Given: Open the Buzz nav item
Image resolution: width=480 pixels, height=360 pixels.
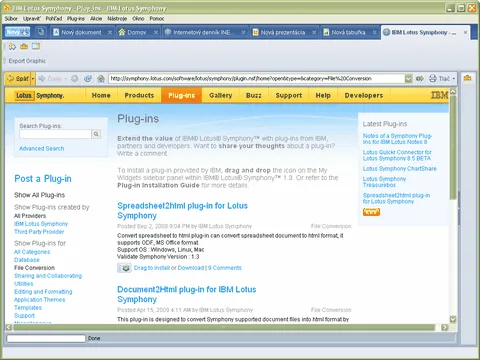Looking at the screenshot, I should tap(254, 95).
